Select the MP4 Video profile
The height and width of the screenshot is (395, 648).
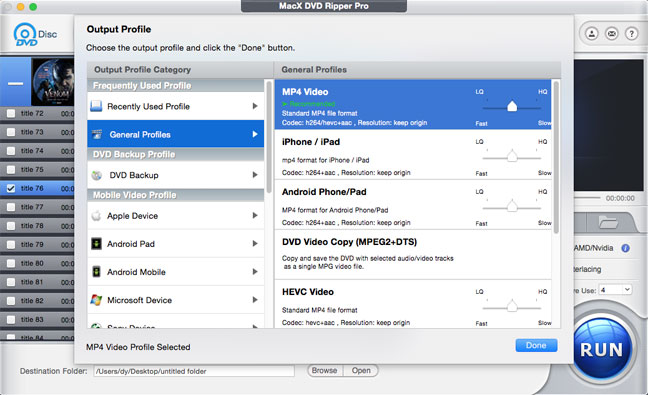[413, 105]
